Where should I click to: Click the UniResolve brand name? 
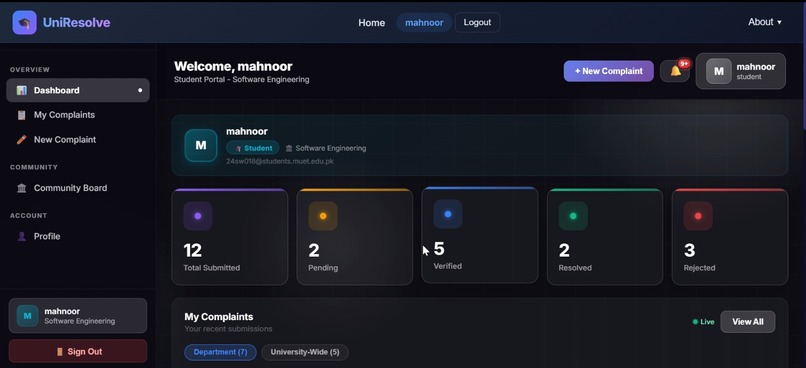pyautogui.click(x=77, y=23)
